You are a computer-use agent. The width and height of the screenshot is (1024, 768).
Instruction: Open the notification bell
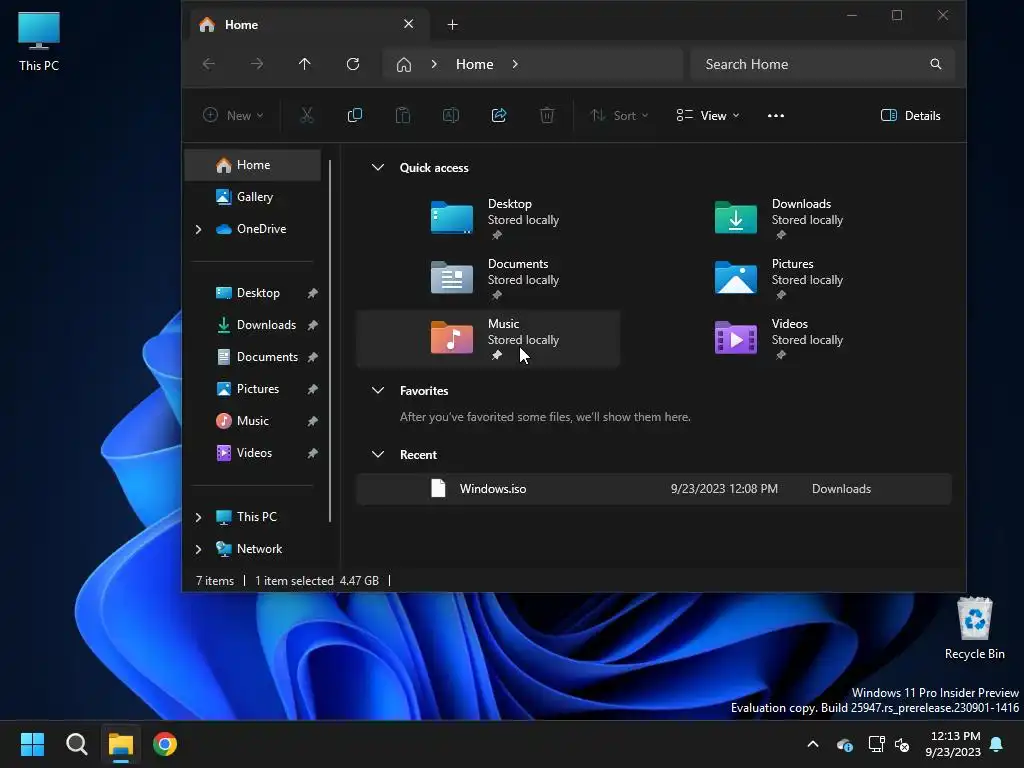[x=997, y=744]
